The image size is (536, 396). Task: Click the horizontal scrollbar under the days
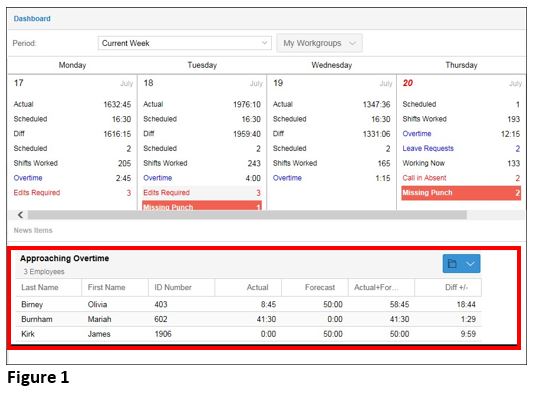point(247,215)
